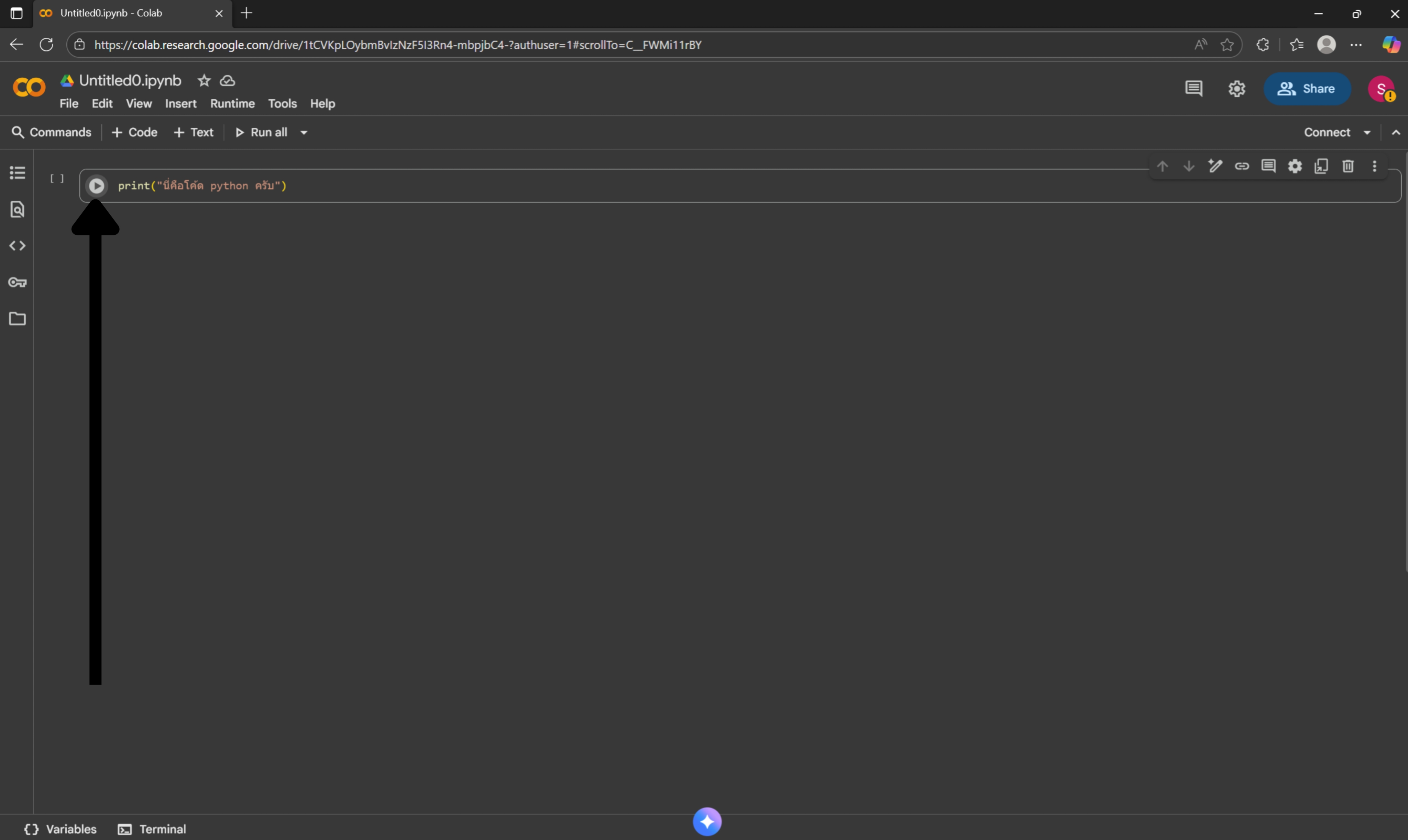The image size is (1408, 840).
Task: Toggle star on Untitled0.ipynb
Action: coord(204,81)
